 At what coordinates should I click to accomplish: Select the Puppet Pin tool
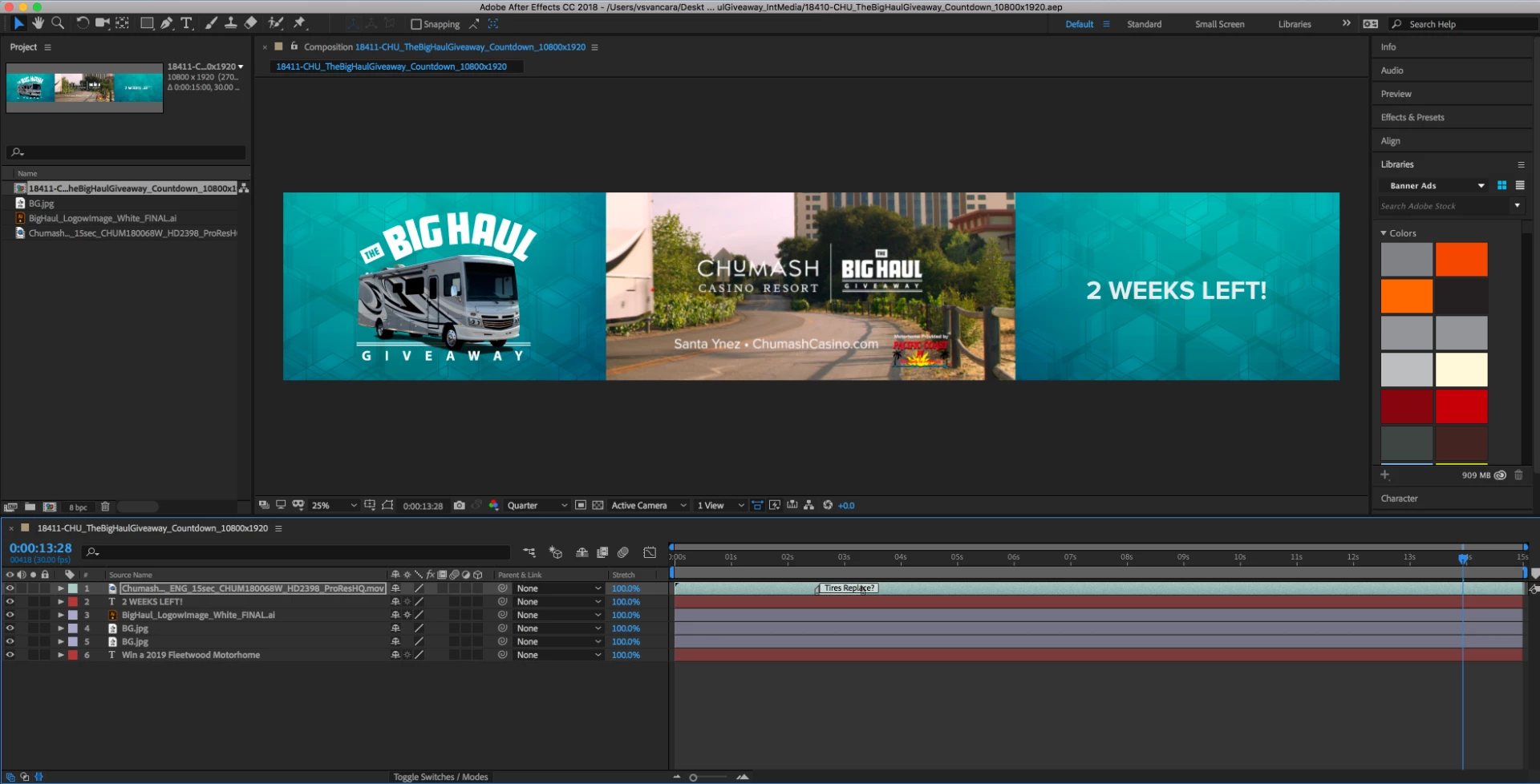[x=299, y=23]
